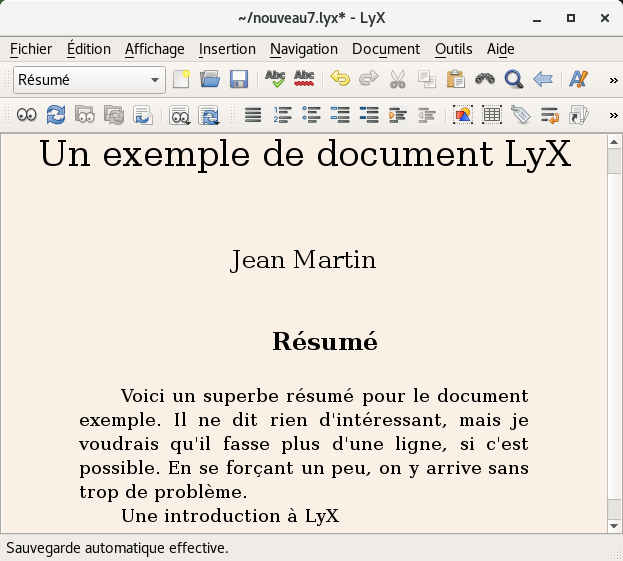Save the document with floppy icon

[x=239, y=79]
